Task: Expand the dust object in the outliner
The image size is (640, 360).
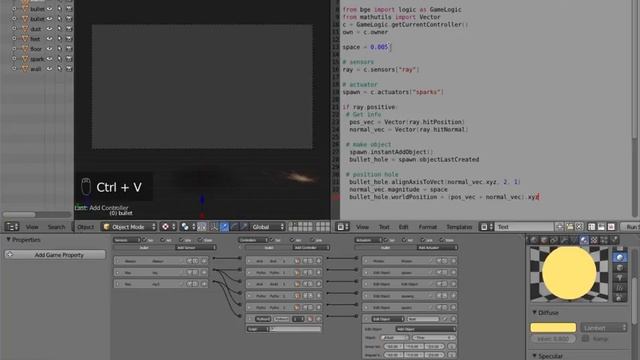Action: click(x=14, y=29)
